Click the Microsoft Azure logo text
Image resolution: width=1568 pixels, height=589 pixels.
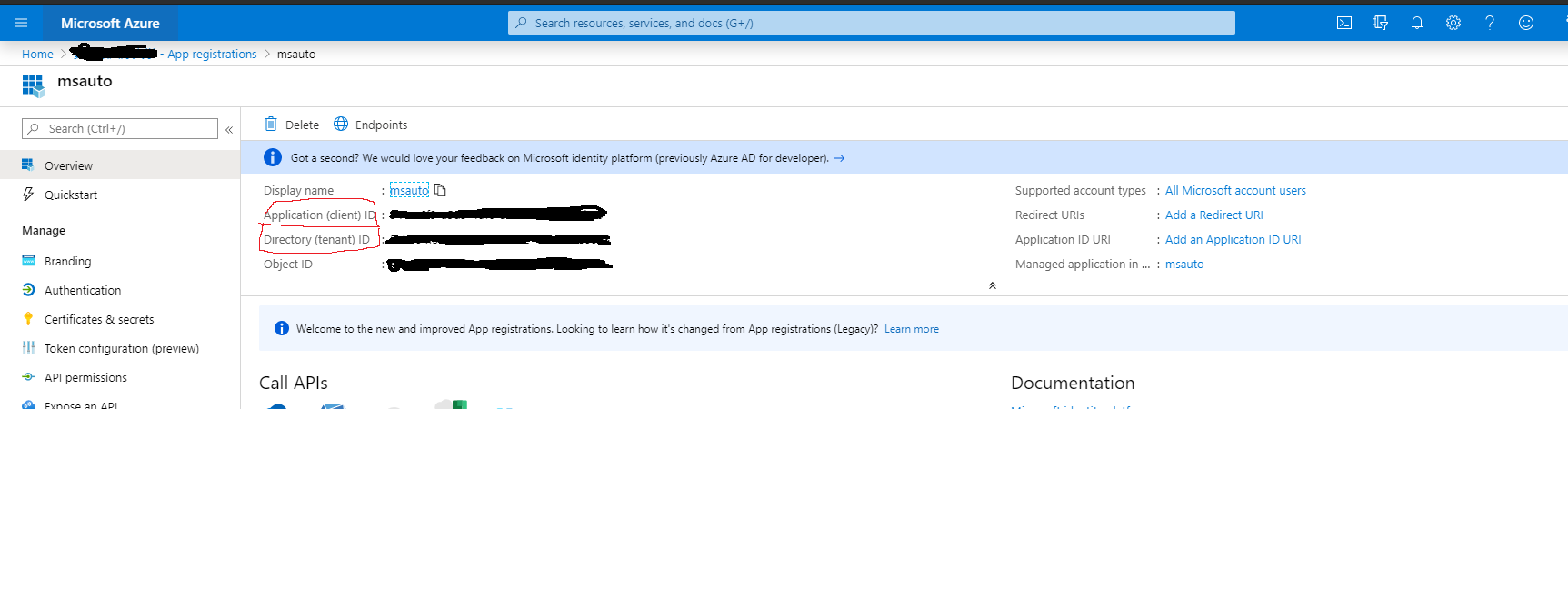click(x=110, y=23)
